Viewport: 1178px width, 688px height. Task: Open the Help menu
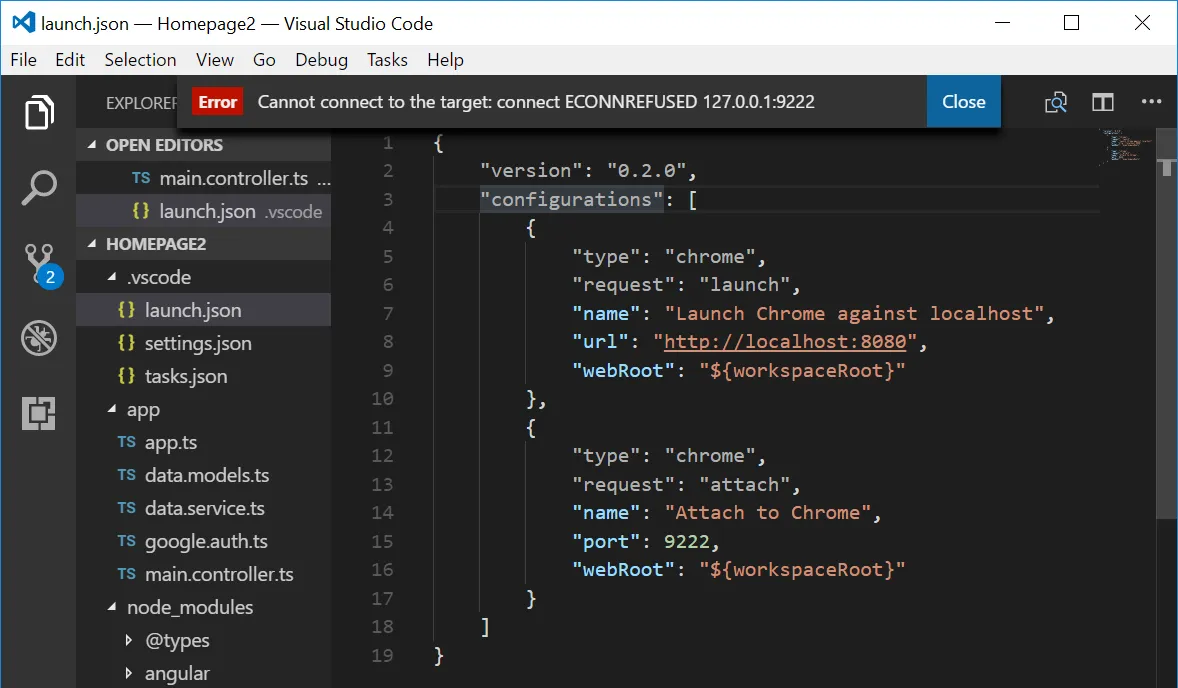[446, 60]
